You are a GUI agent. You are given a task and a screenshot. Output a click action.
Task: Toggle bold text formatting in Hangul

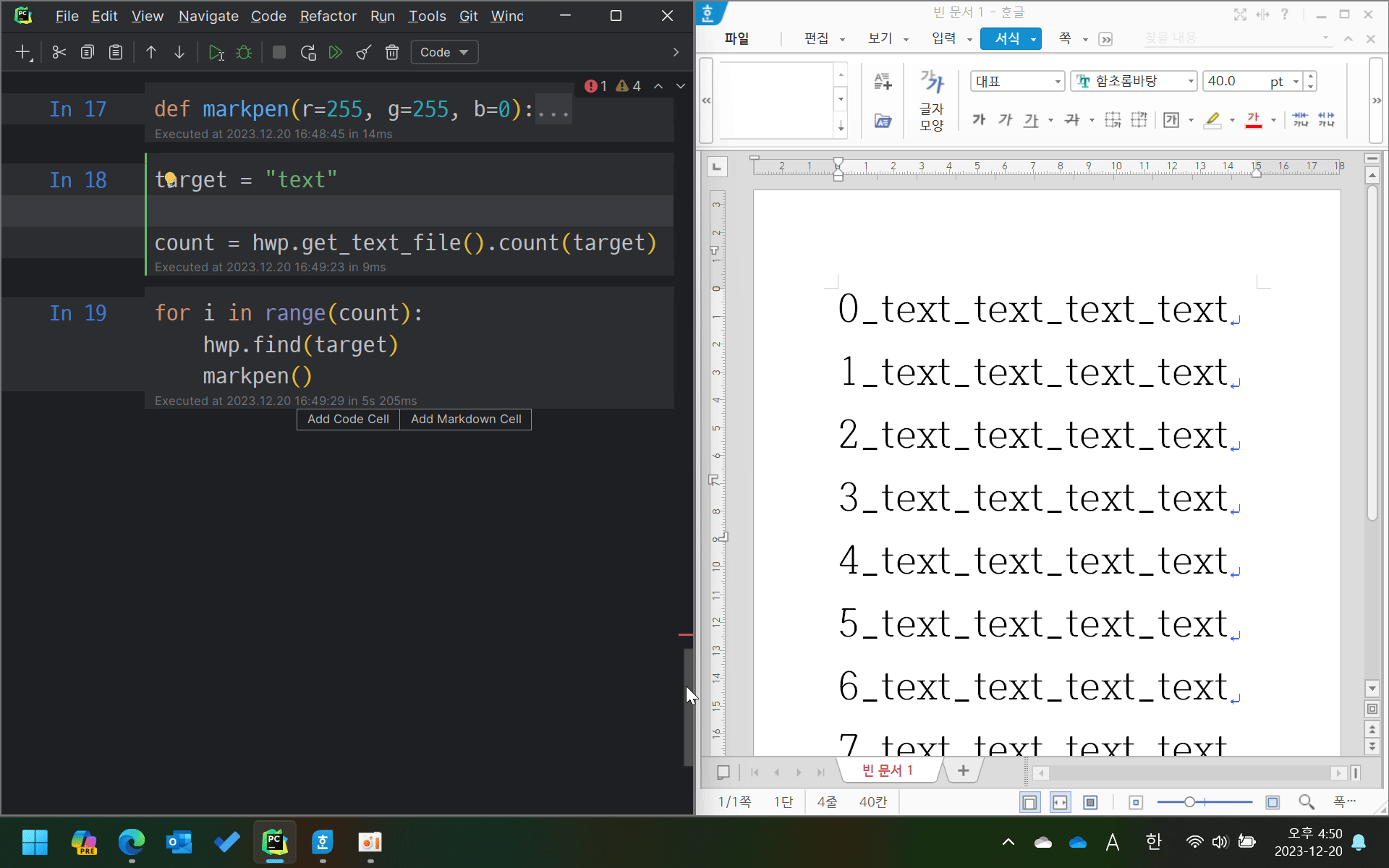point(979,119)
